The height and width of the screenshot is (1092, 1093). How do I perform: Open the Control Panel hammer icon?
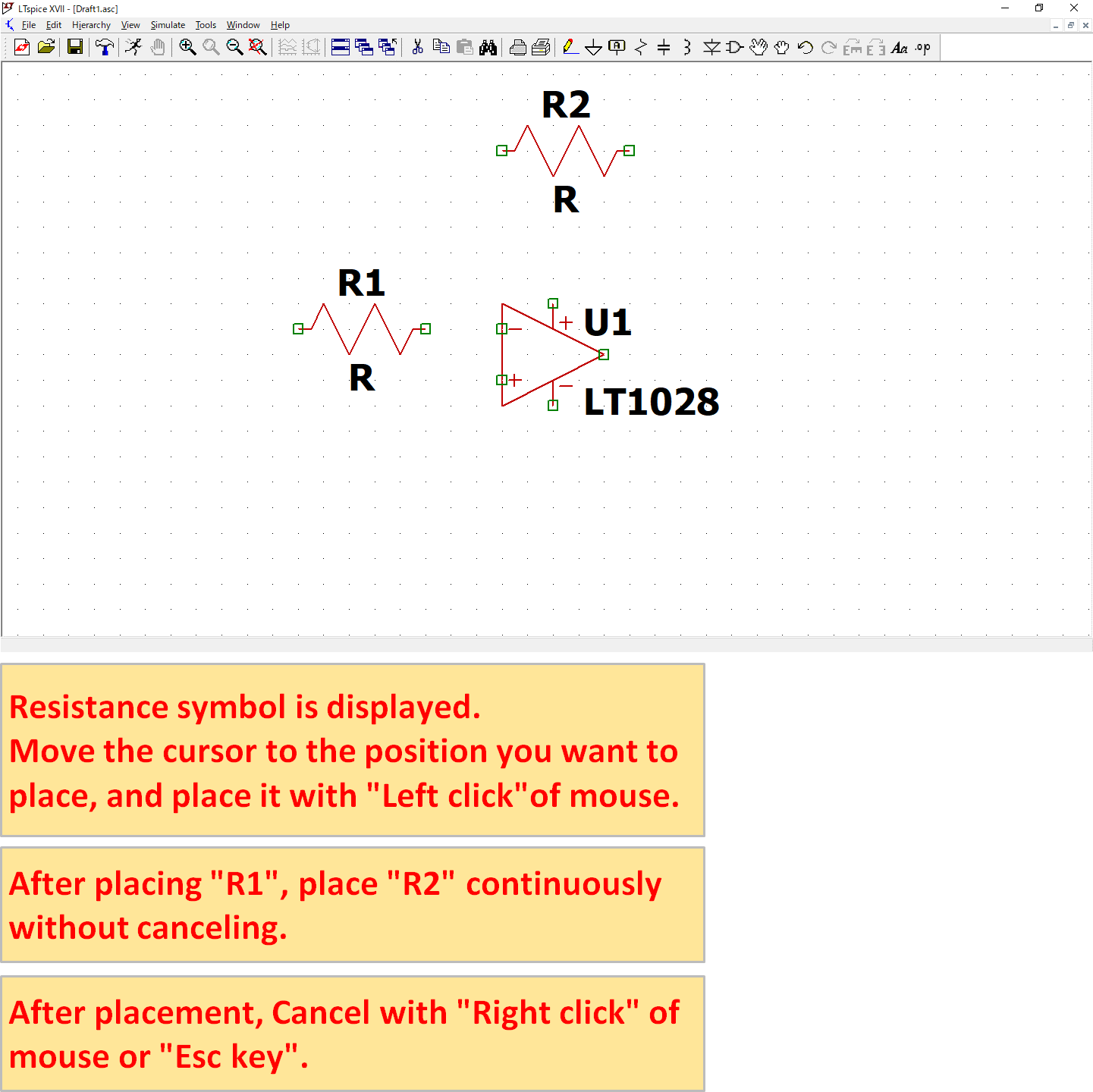[105, 47]
